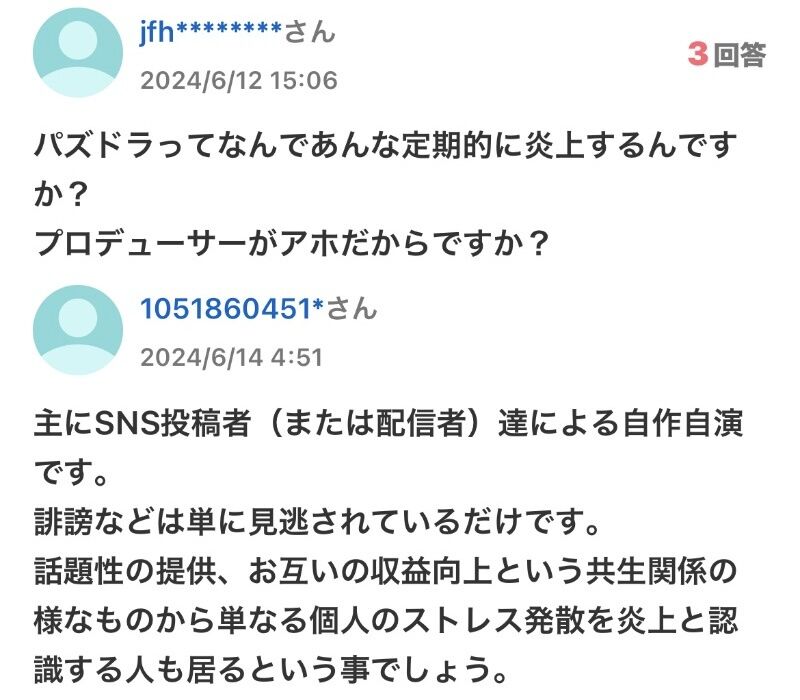This screenshot has height=700, width=800.
Task: Click the さん suffix after jfh********
Action: click(x=310, y=33)
